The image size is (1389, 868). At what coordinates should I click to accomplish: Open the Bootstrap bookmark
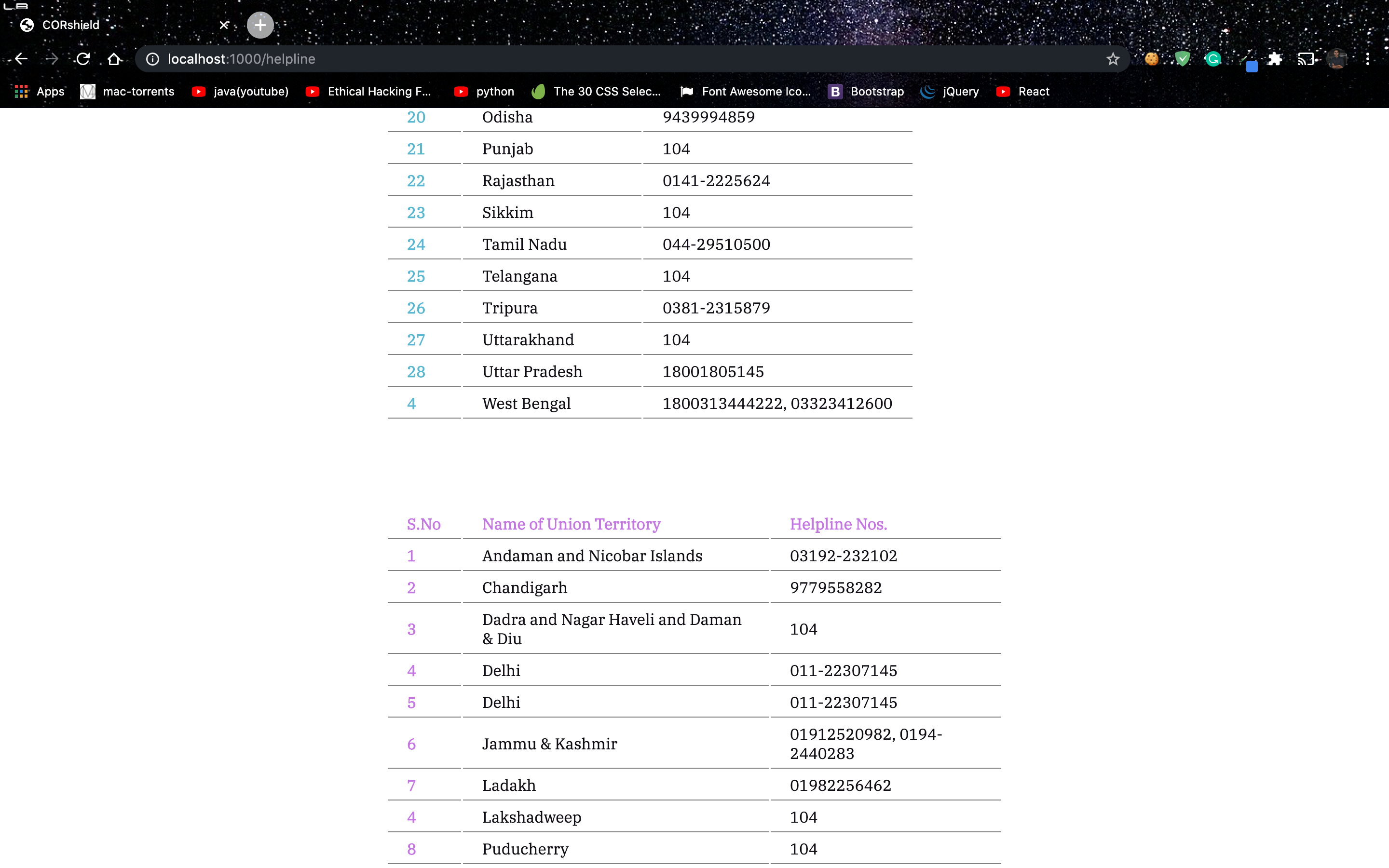(x=866, y=92)
